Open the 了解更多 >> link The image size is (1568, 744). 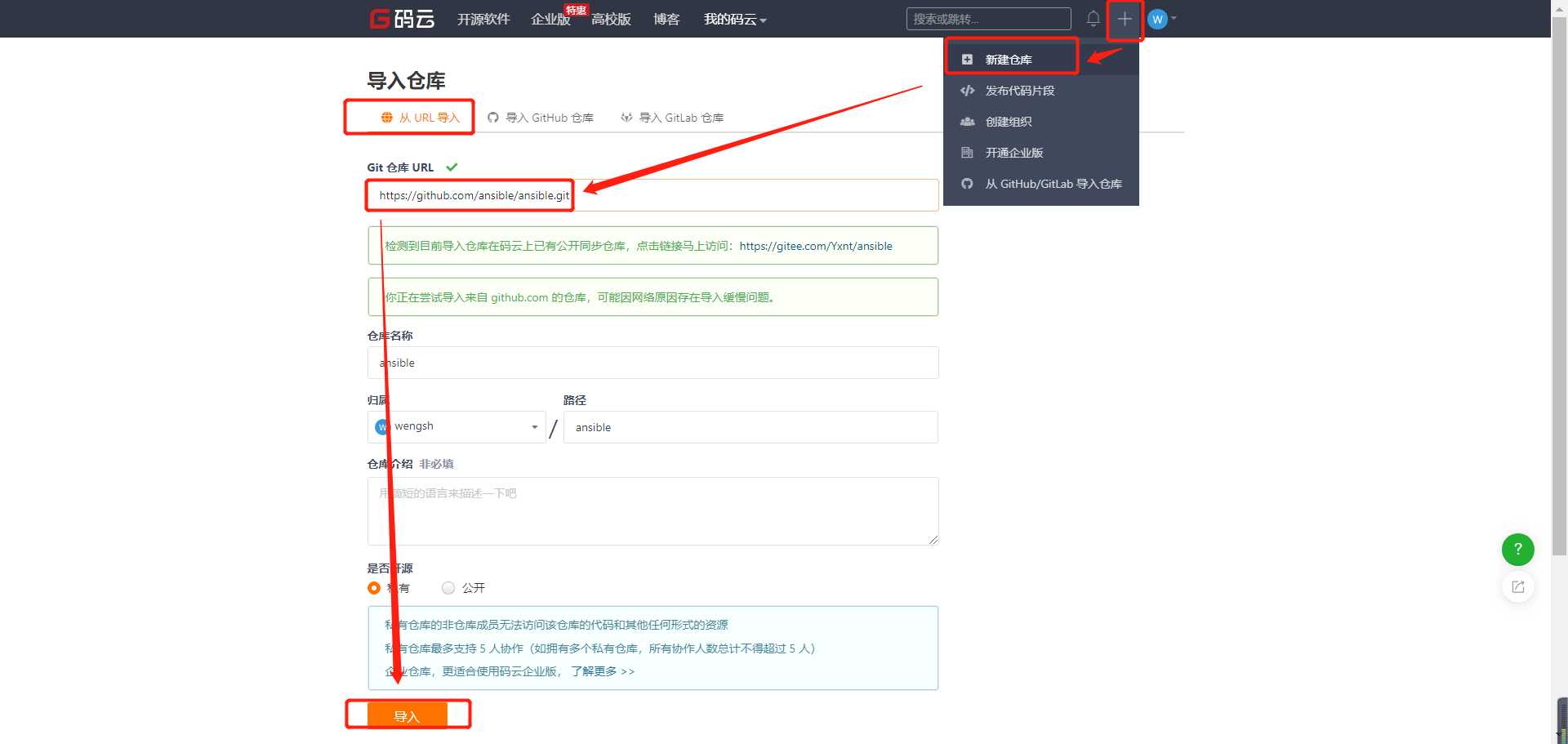point(603,671)
